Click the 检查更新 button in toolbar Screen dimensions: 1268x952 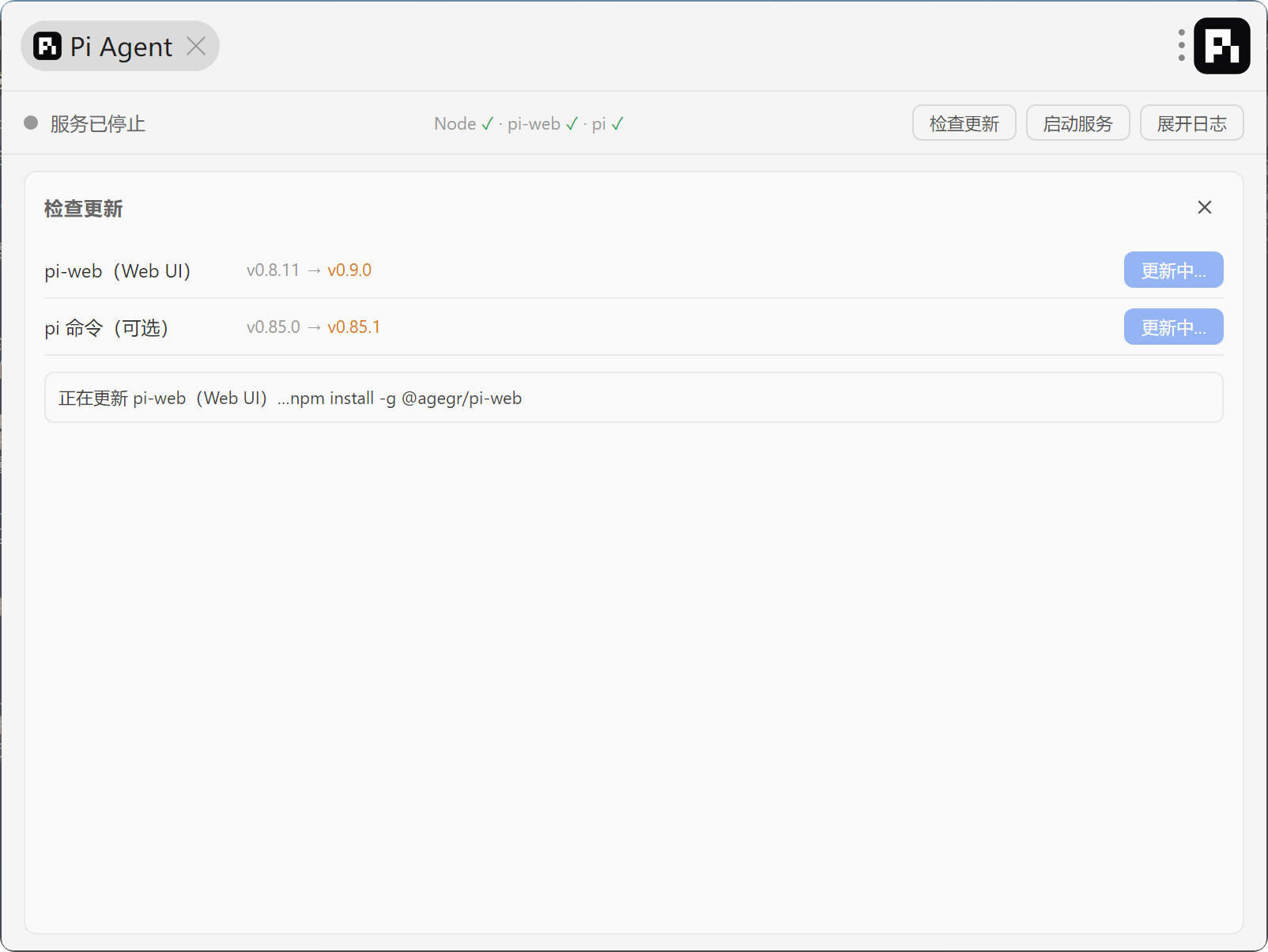[964, 123]
